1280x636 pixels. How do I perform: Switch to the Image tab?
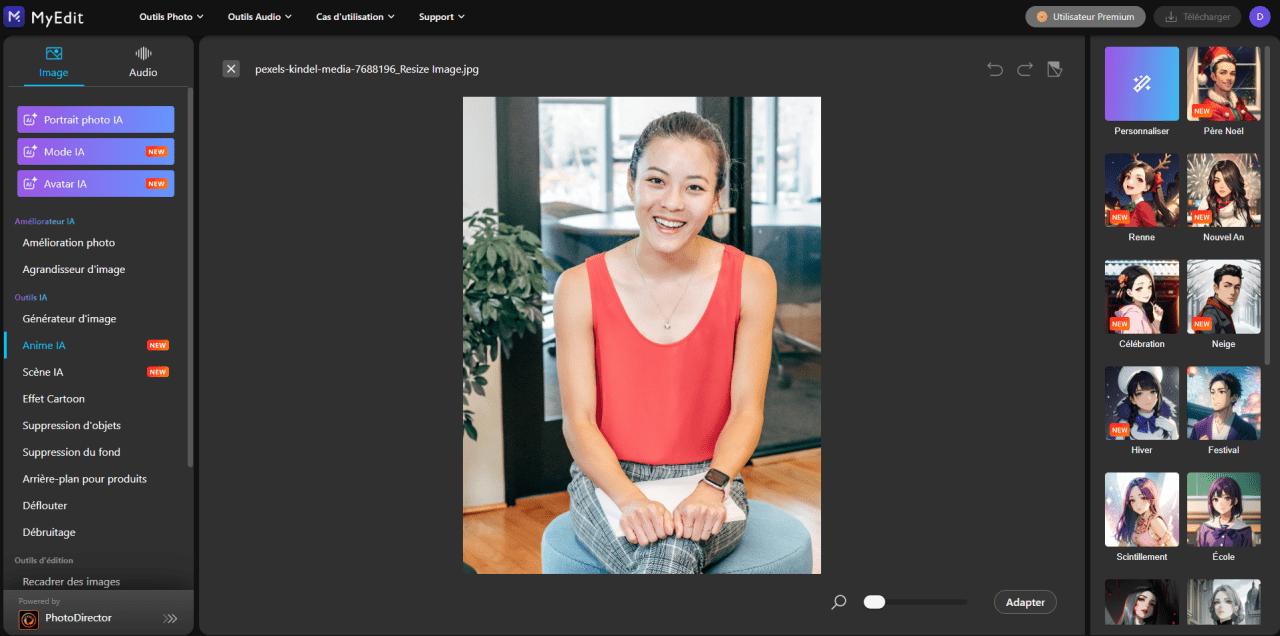pyautogui.click(x=54, y=62)
